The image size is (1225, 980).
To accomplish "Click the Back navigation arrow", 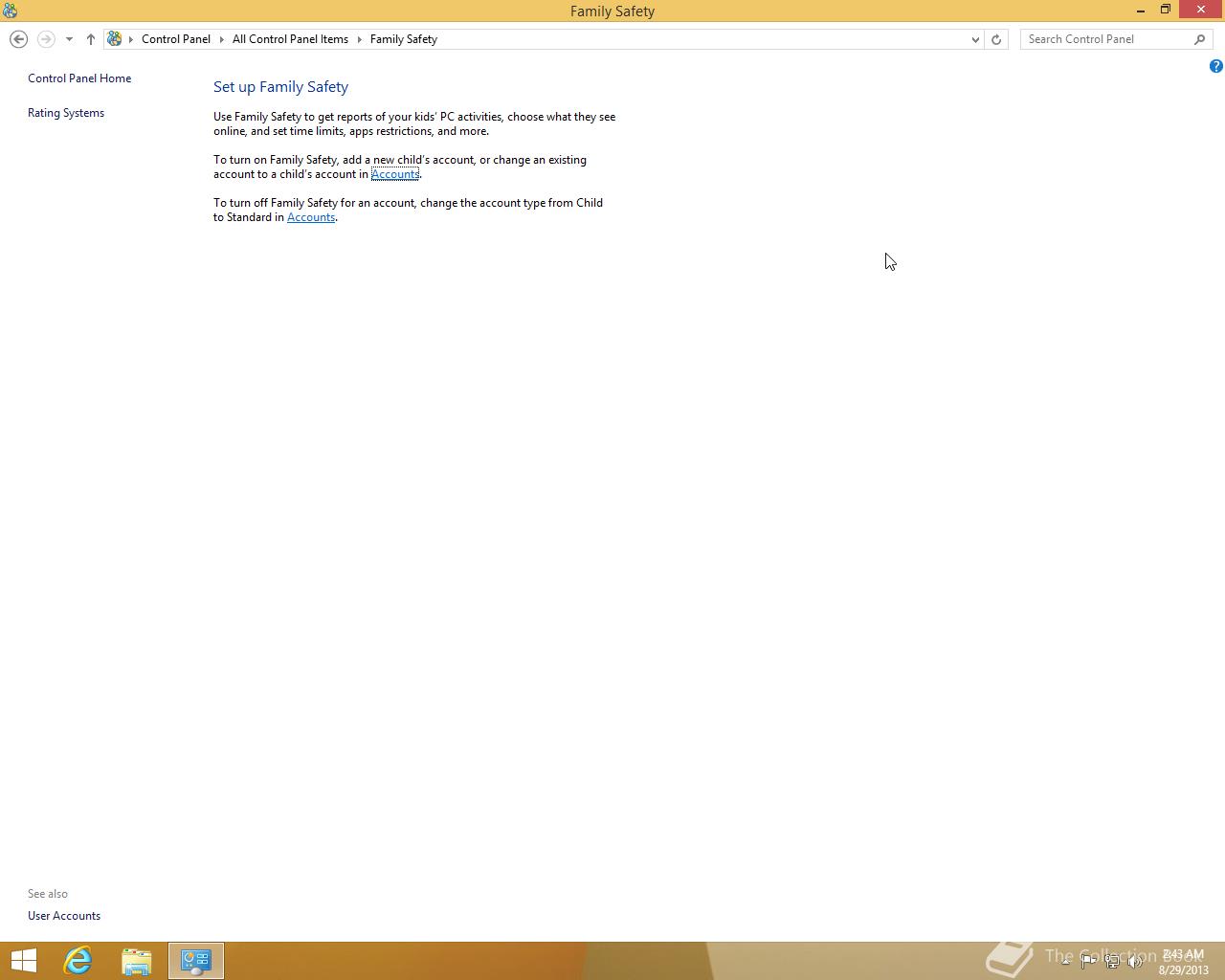I will tap(18, 39).
